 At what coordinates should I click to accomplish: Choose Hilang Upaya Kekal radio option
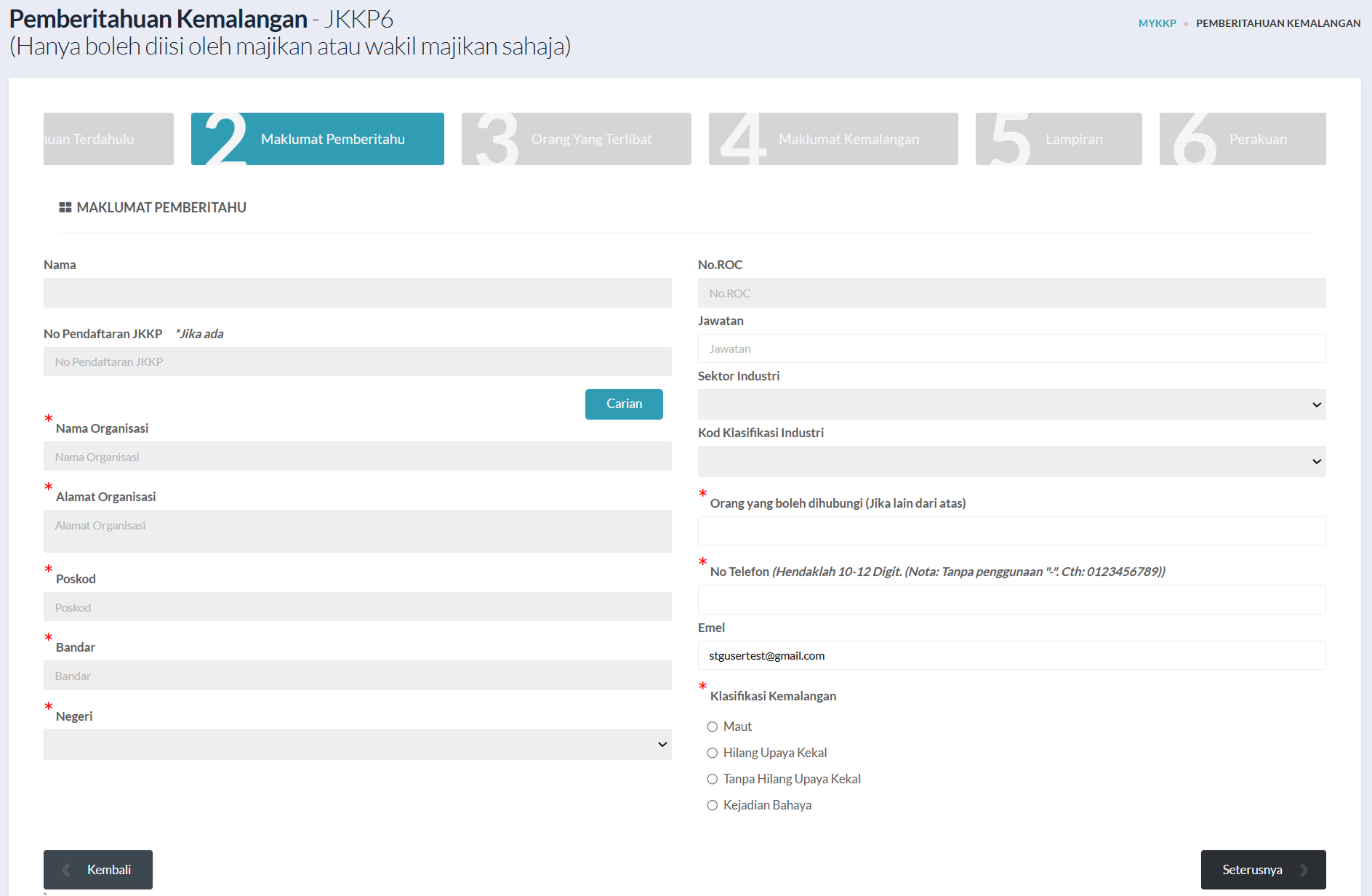click(713, 753)
